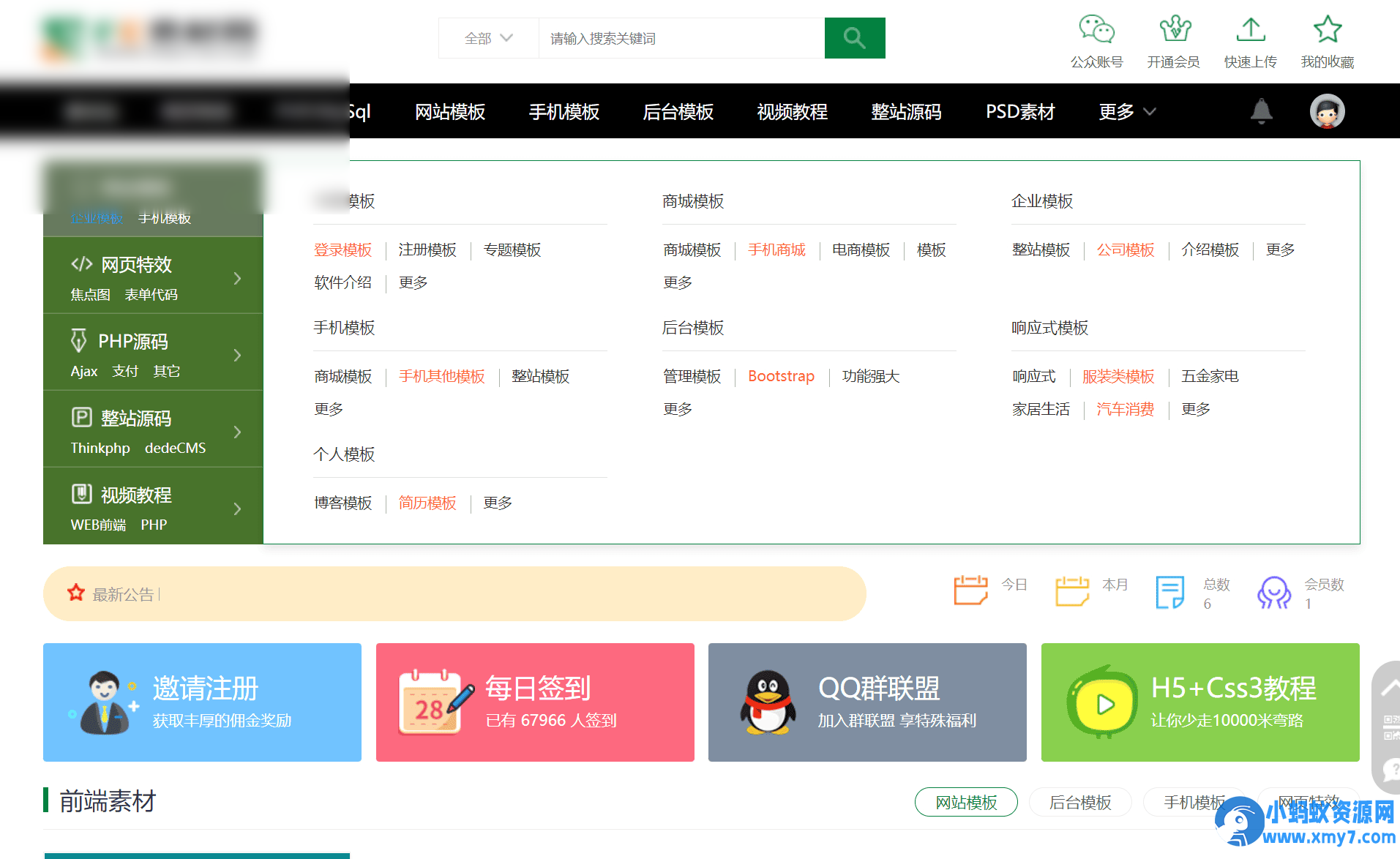
Task: Click the 开通会员 crown icon
Action: pyautogui.click(x=1174, y=31)
